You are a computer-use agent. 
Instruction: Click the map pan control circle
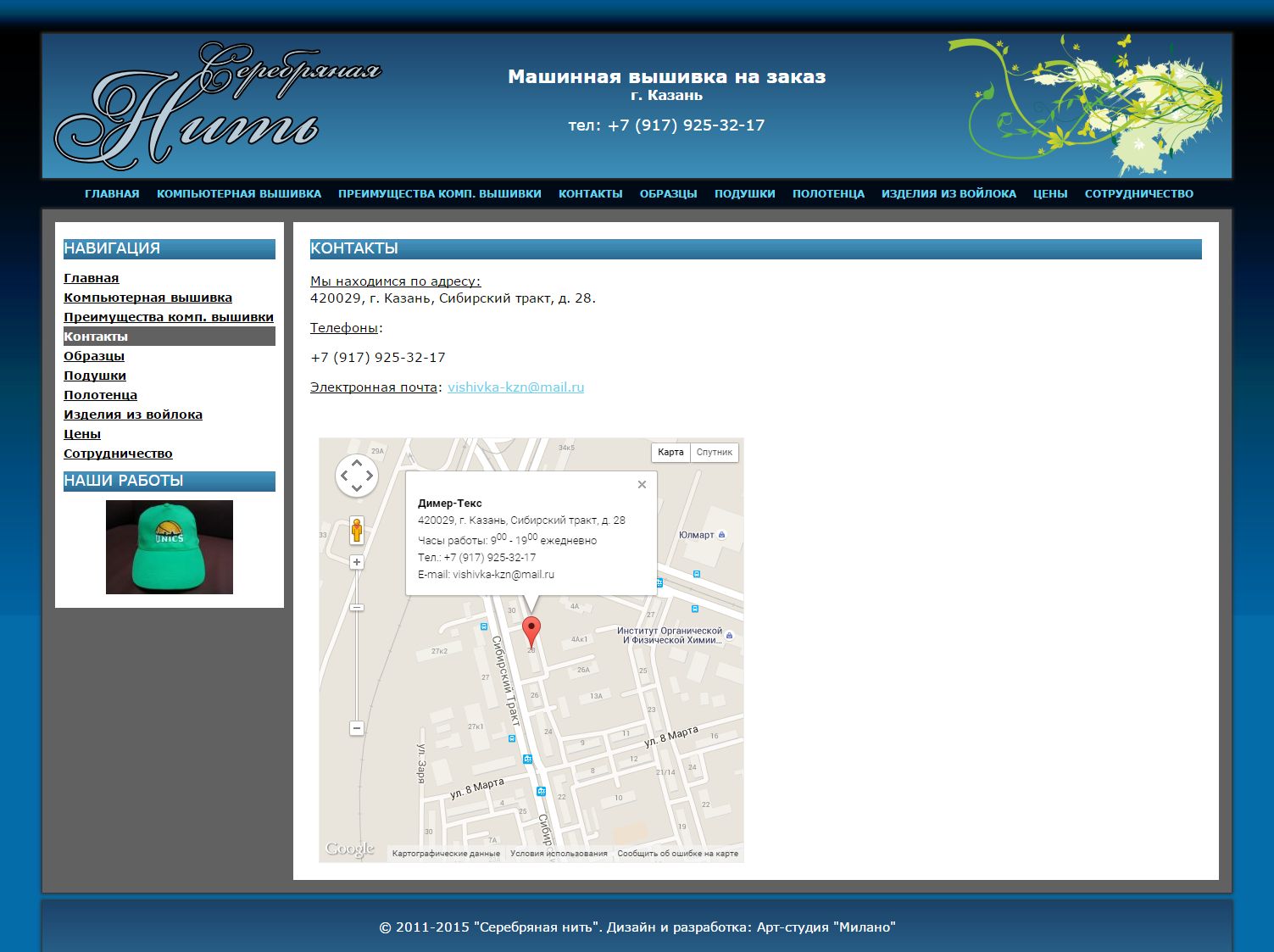pos(356,476)
